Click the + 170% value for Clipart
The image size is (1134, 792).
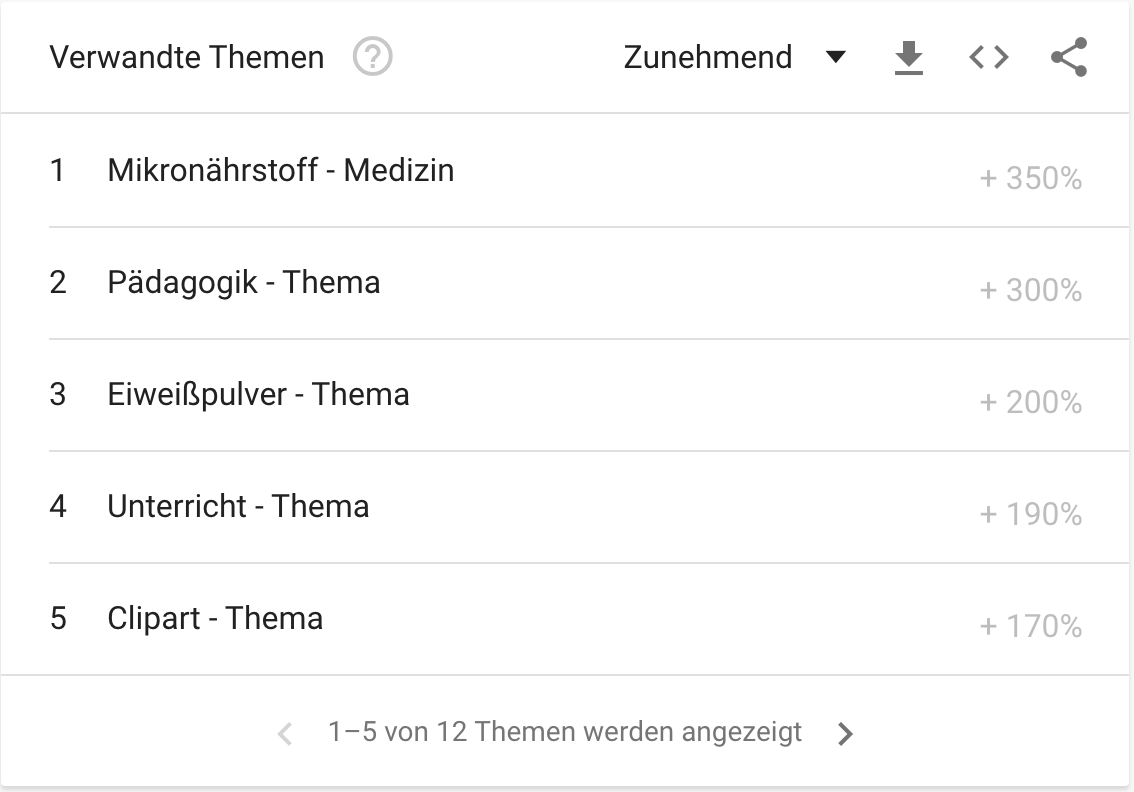pyautogui.click(x=1031, y=626)
